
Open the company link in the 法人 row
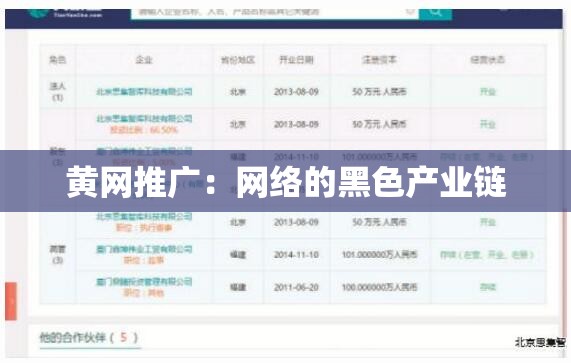[x=144, y=92]
